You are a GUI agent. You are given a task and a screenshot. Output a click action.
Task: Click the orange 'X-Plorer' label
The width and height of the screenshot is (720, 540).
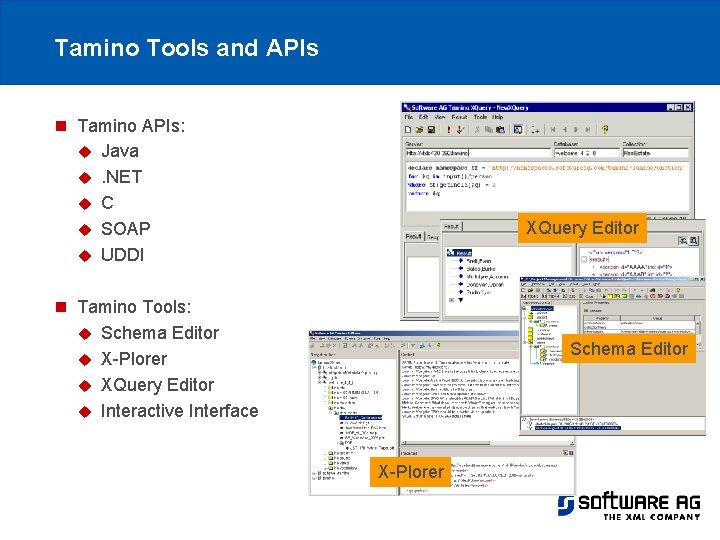click(411, 472)
